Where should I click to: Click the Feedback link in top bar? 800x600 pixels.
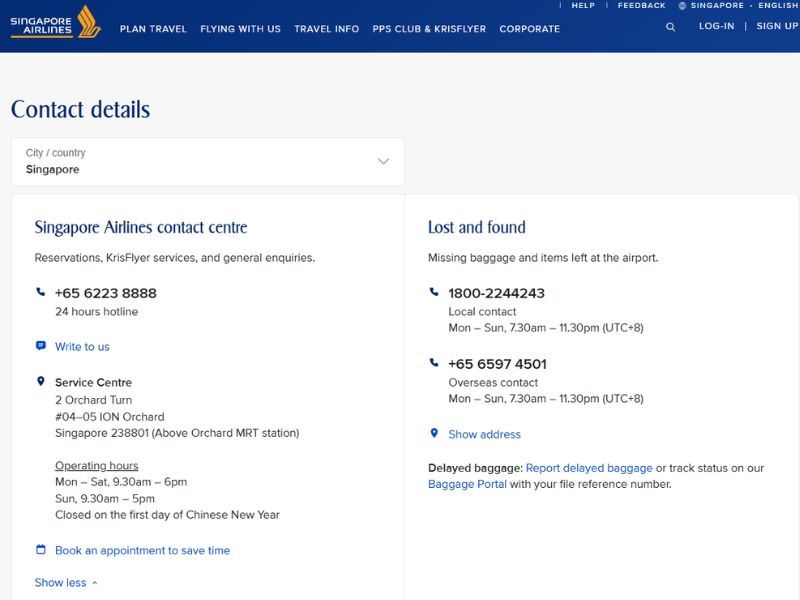[641, 6]
